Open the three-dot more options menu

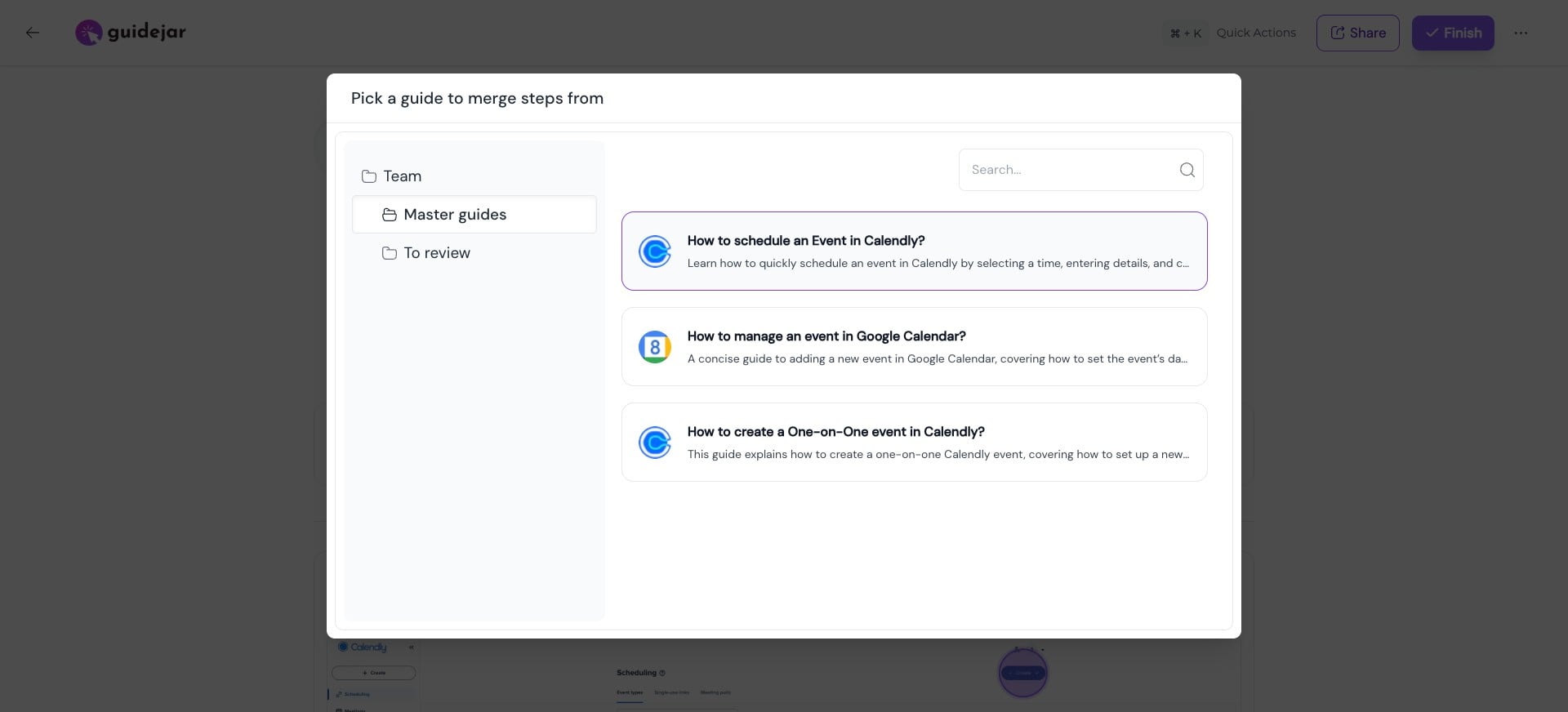(x=1520, y=33)
